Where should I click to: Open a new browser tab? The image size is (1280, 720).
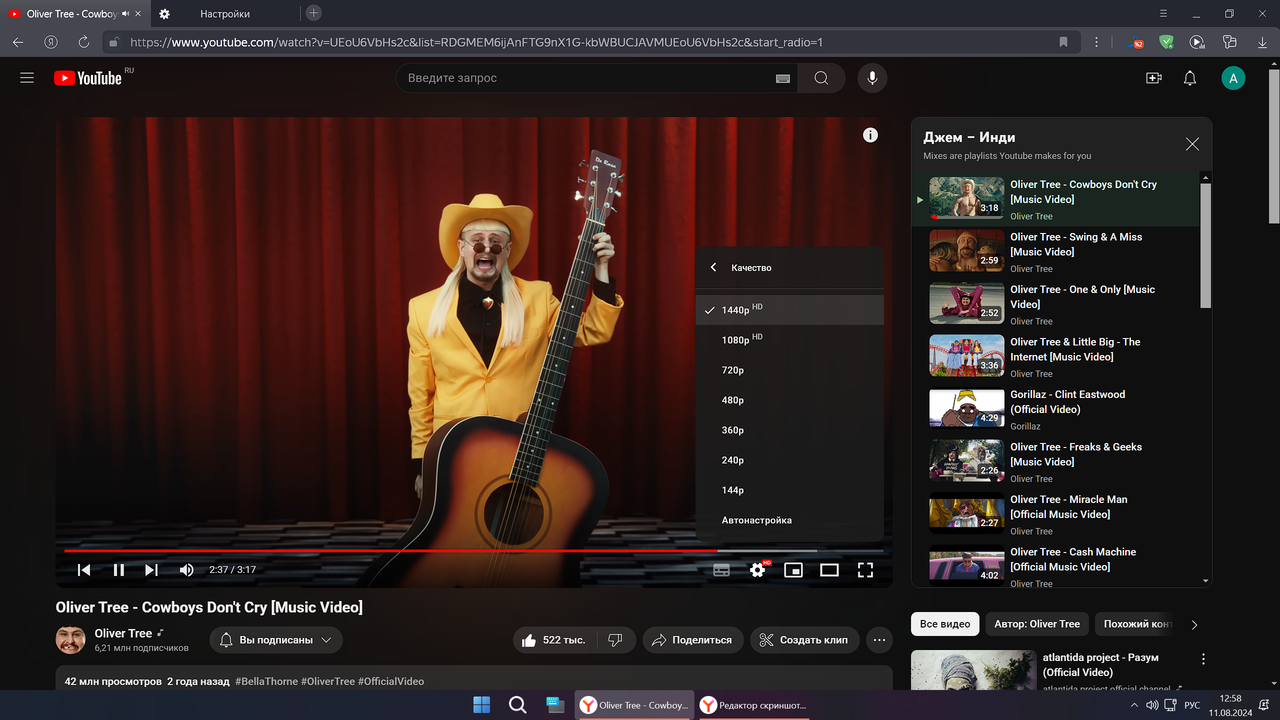pos(313,13)
